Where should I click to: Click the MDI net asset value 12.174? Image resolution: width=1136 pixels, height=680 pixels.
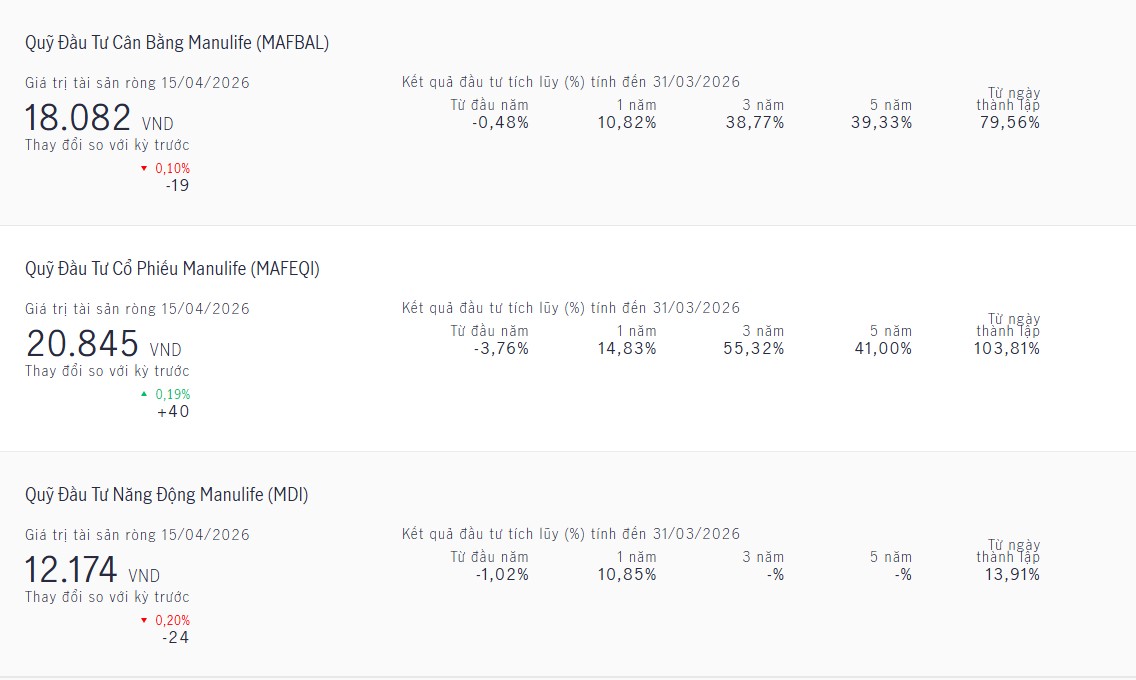71,570
